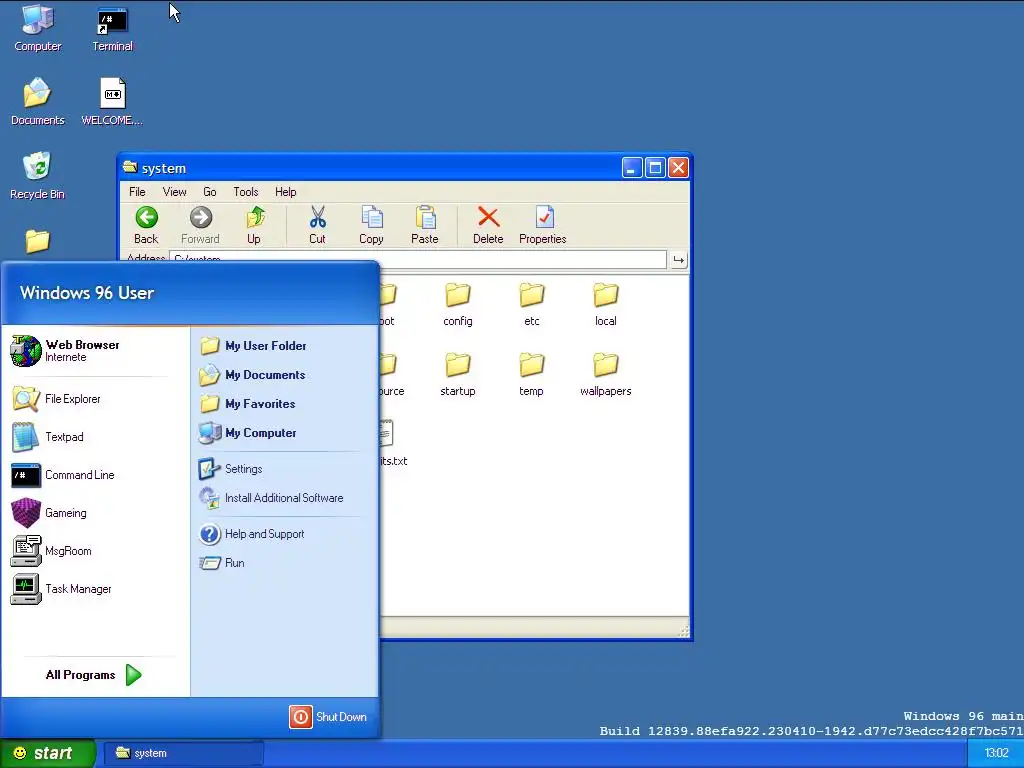Open My Computer from the start menu
Image resolution: width=1024 pixels, height=768 pixels.
coord(248,432)
